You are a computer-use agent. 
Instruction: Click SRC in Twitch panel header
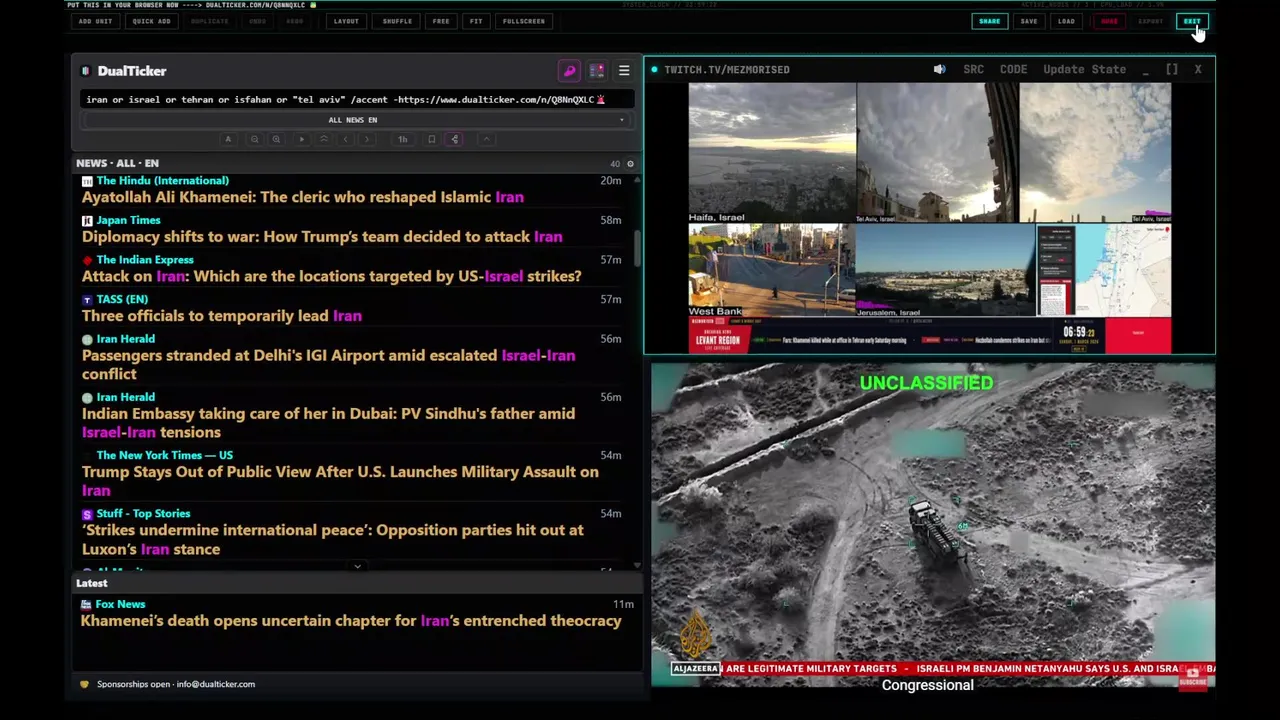click(x=973, y=69)
